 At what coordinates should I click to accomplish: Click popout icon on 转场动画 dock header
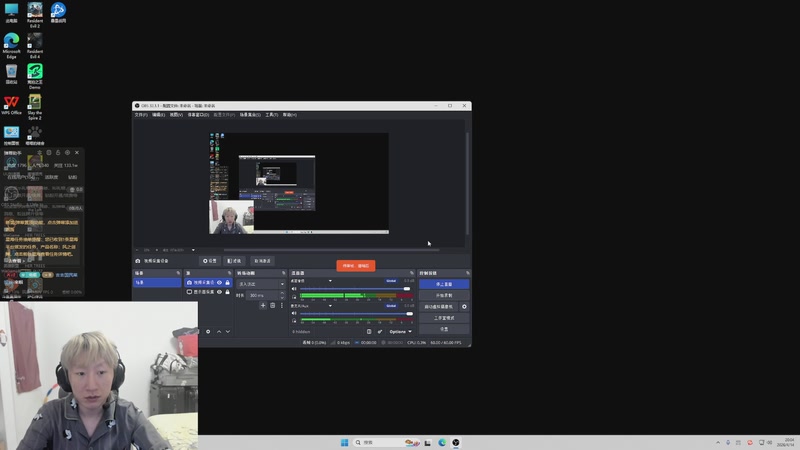tap(284, 273)
